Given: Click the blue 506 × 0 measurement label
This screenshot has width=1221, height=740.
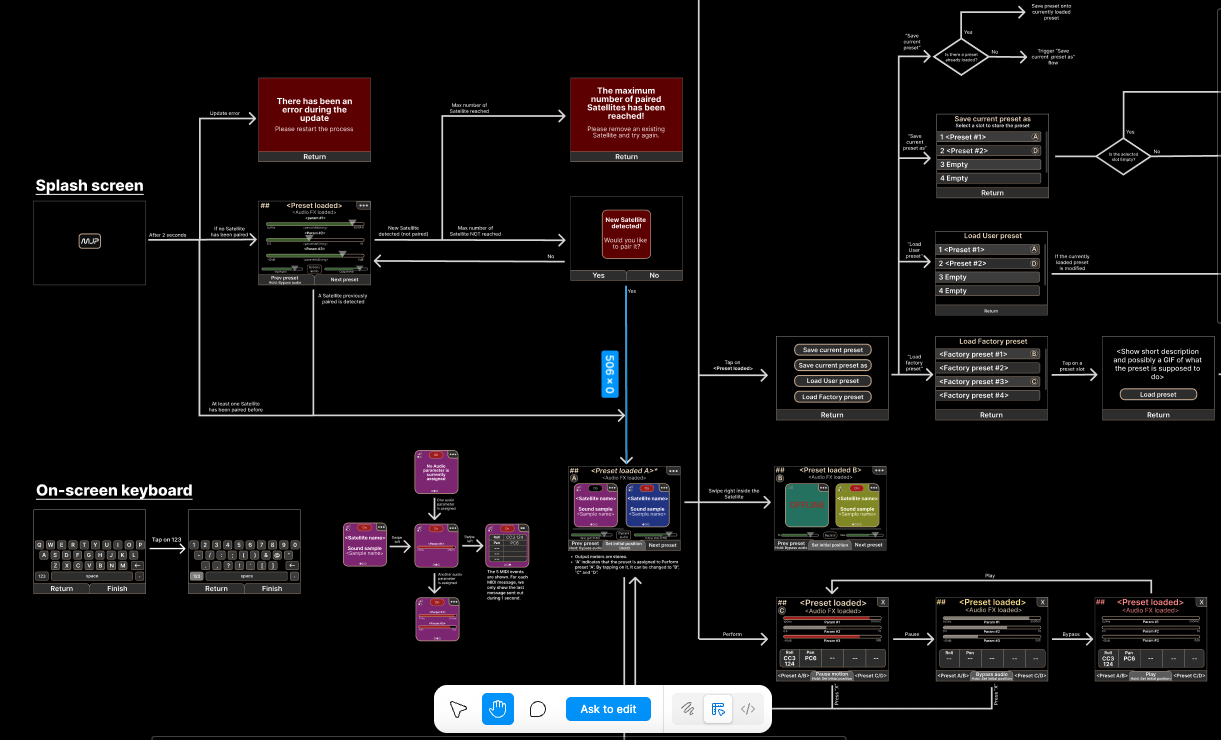Looking at the screenshot, I should point(609,374).
